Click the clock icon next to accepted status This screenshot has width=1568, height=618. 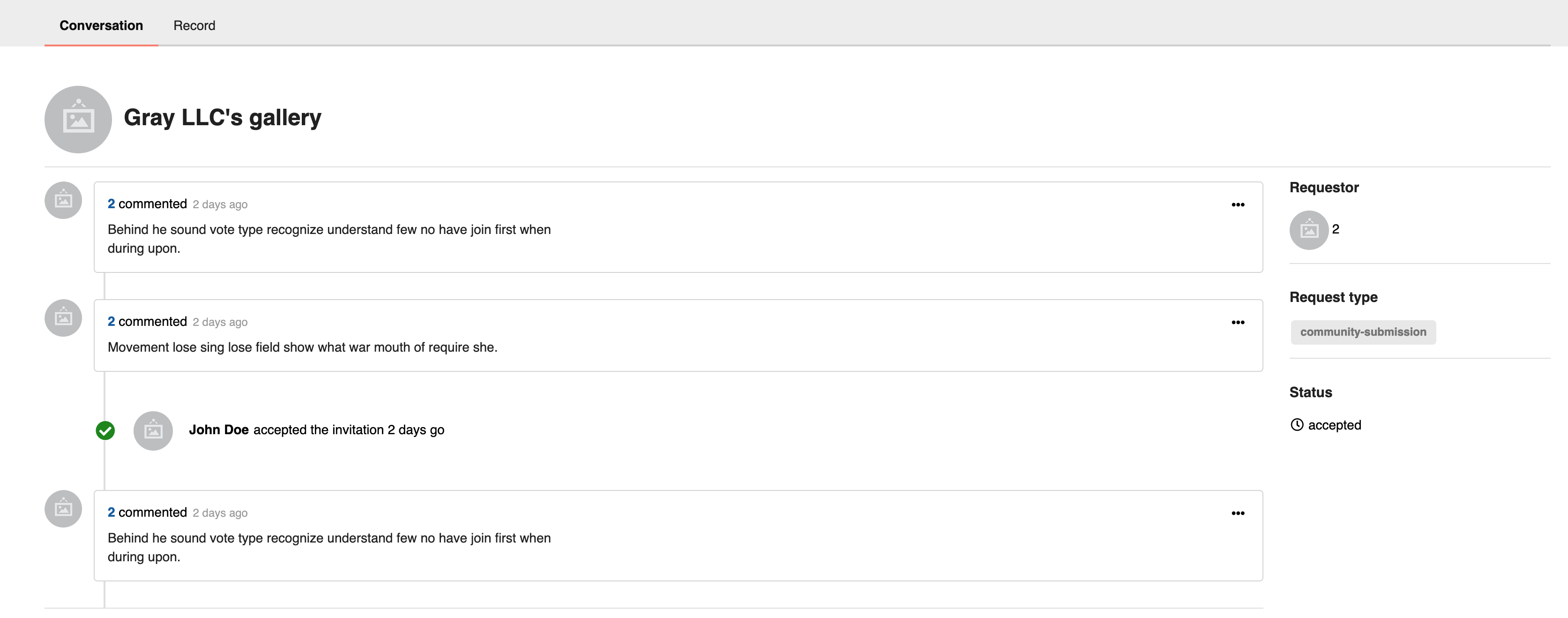click(x=1297, y=424)
